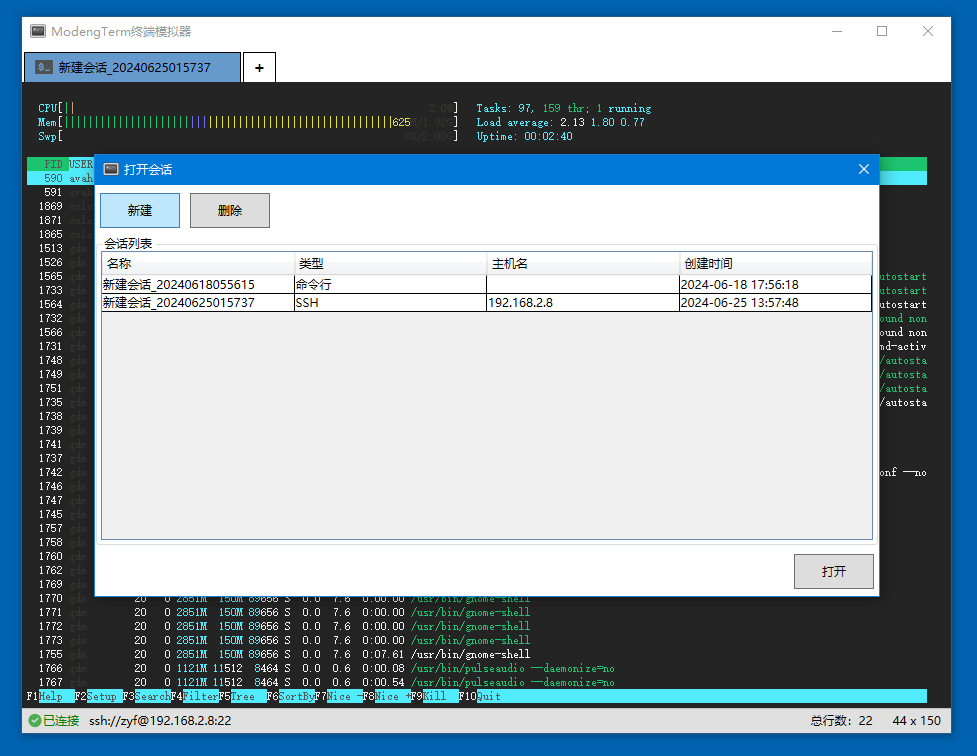Sort sessions by 类型 column header
The width and height of the screenshot is (977, 756).
tap(390, 264)
